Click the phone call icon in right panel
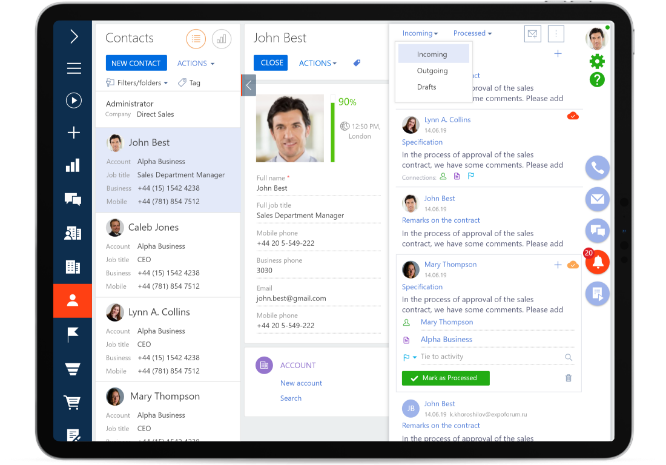 tap(598, 168)
